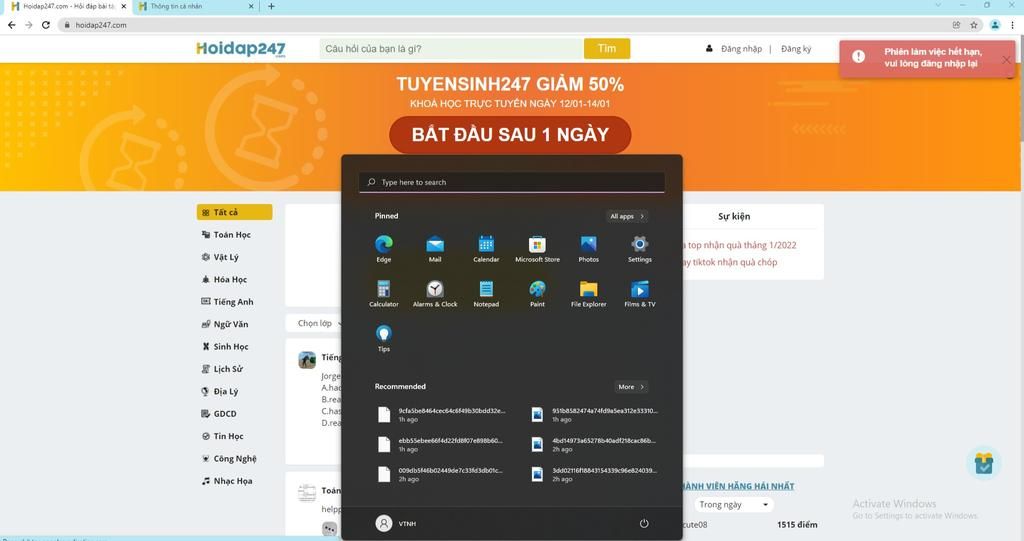Click Đăng ký link
This screenshot has height=541, width=1024.
(x=795, y=49)
